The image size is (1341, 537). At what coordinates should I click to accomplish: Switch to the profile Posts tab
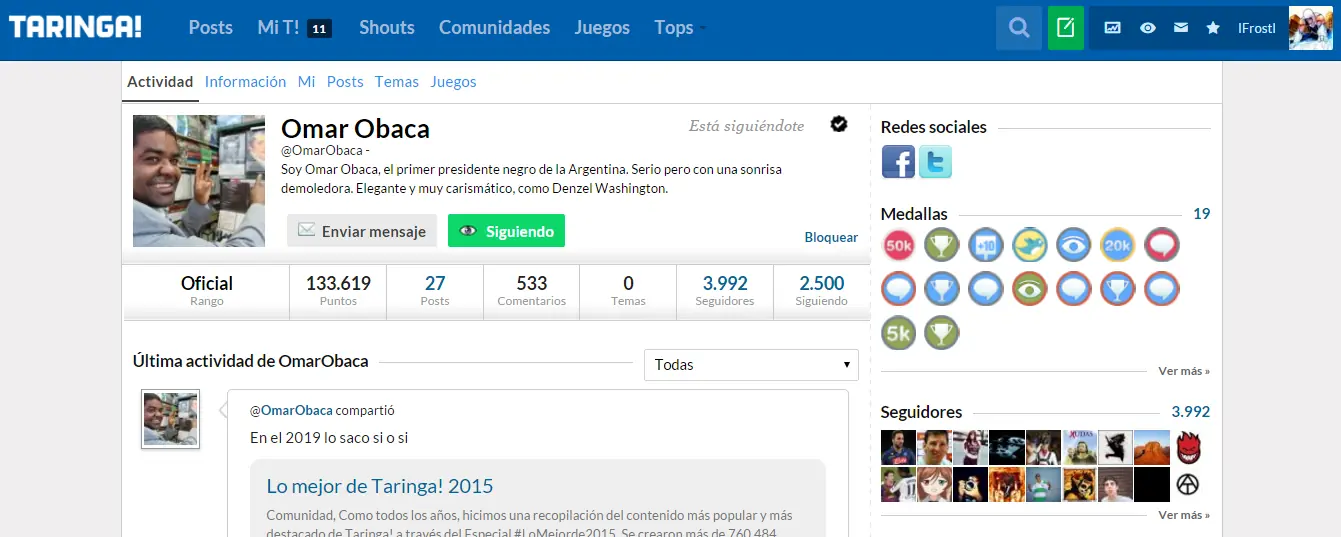[345, 82]
